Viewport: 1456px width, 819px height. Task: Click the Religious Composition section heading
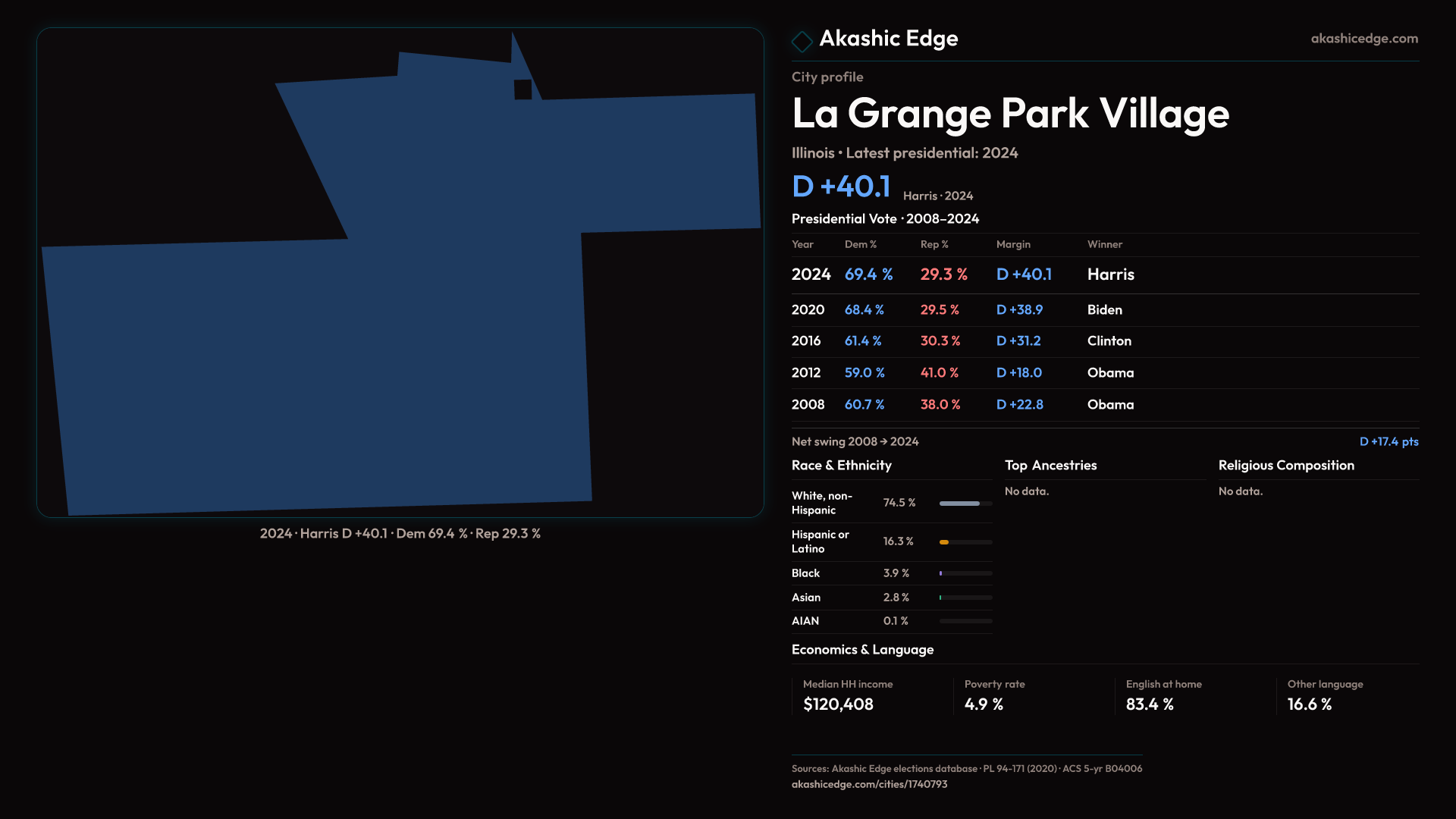point(1285,466)
